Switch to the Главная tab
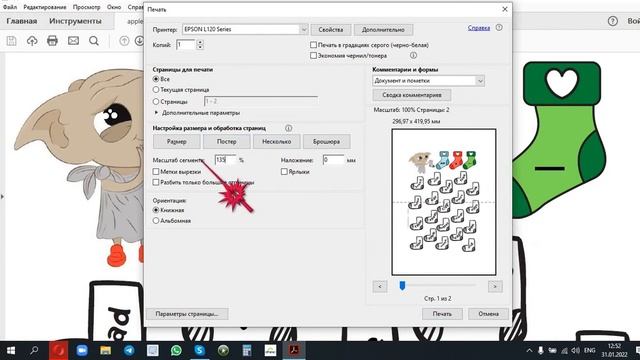The image size is (640, 360). (22, 21)
